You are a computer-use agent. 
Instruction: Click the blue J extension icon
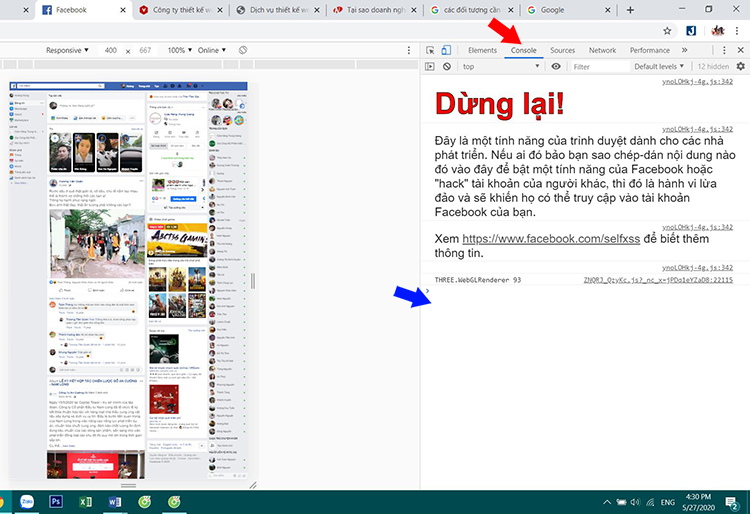691,31
